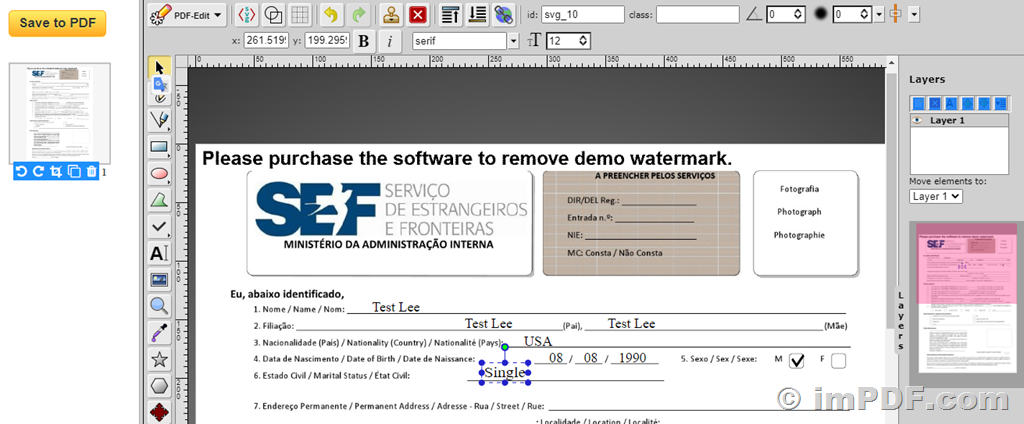Click the duplicate page icon under thumbnail
The width and height of the screenshot is (1024, 424).
click(74, 172)
